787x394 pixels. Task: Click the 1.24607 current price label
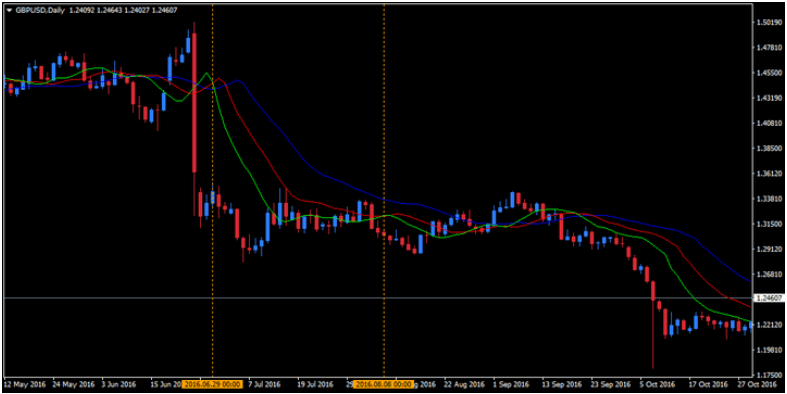(x=769, y=298)
